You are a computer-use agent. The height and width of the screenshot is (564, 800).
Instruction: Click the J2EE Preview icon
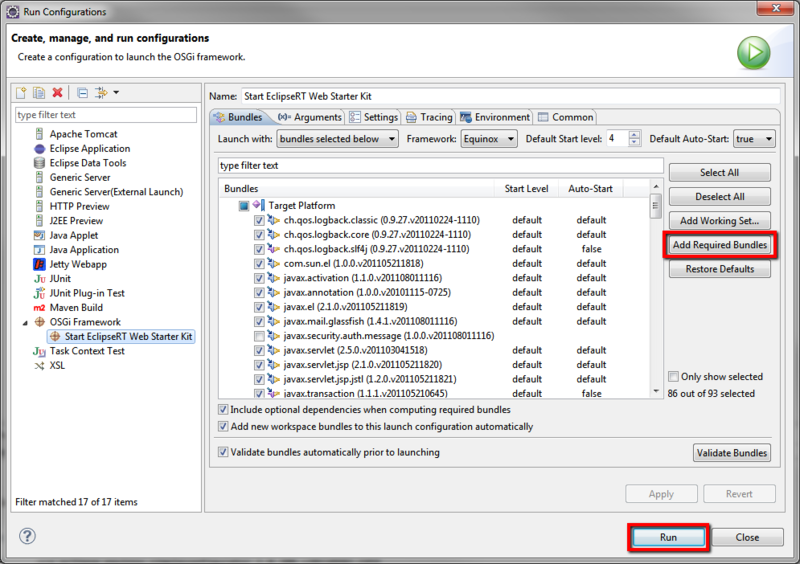[39, 220]
